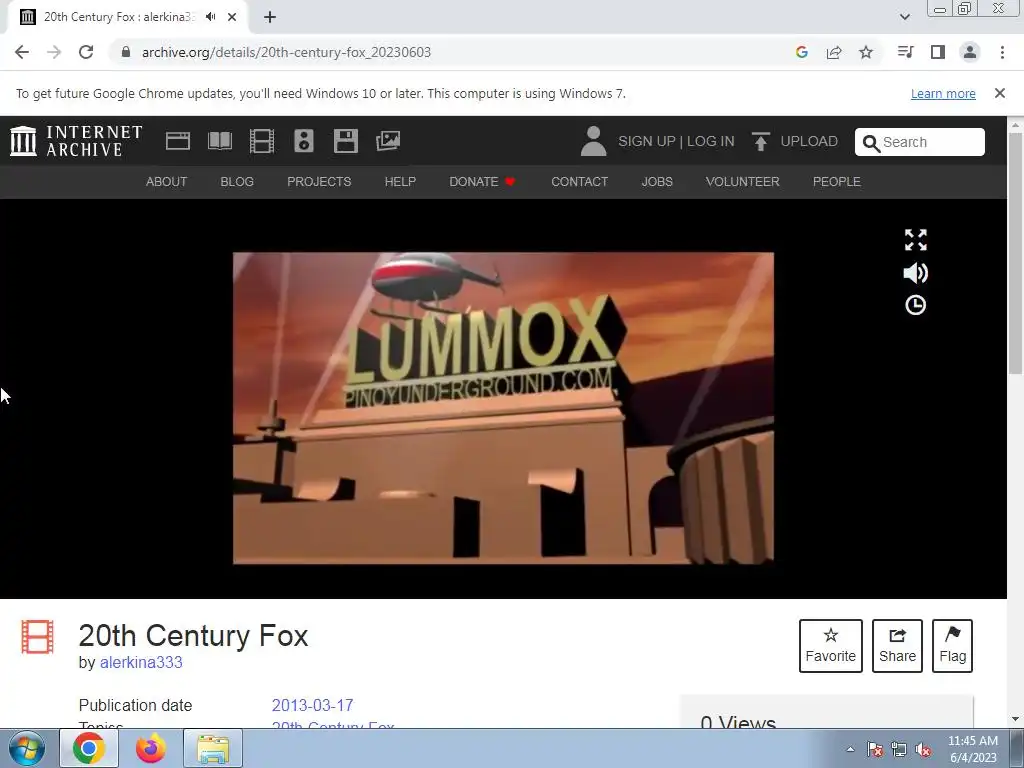Open a new tab with plus button
1024x768 pixels.
270,17
